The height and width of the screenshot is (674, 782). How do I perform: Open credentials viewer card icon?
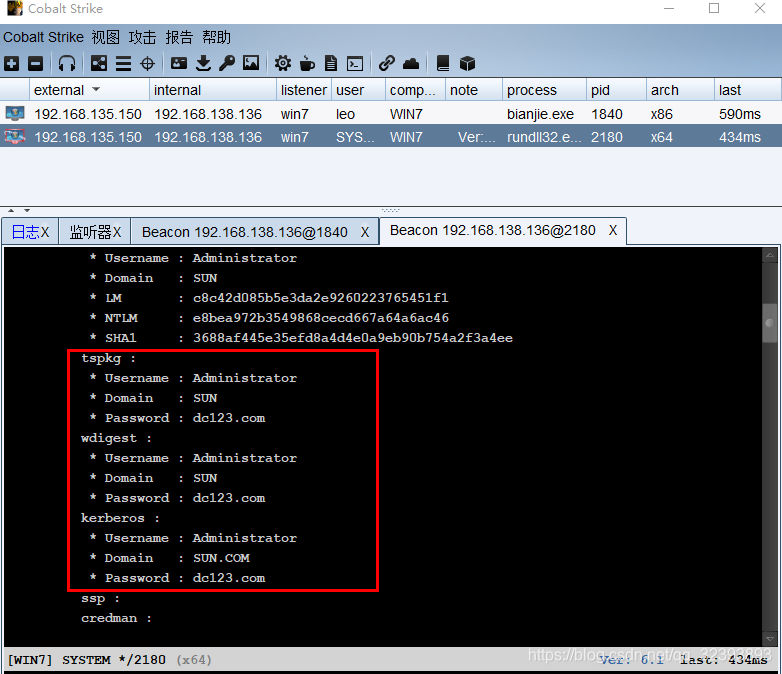[179, 63]
